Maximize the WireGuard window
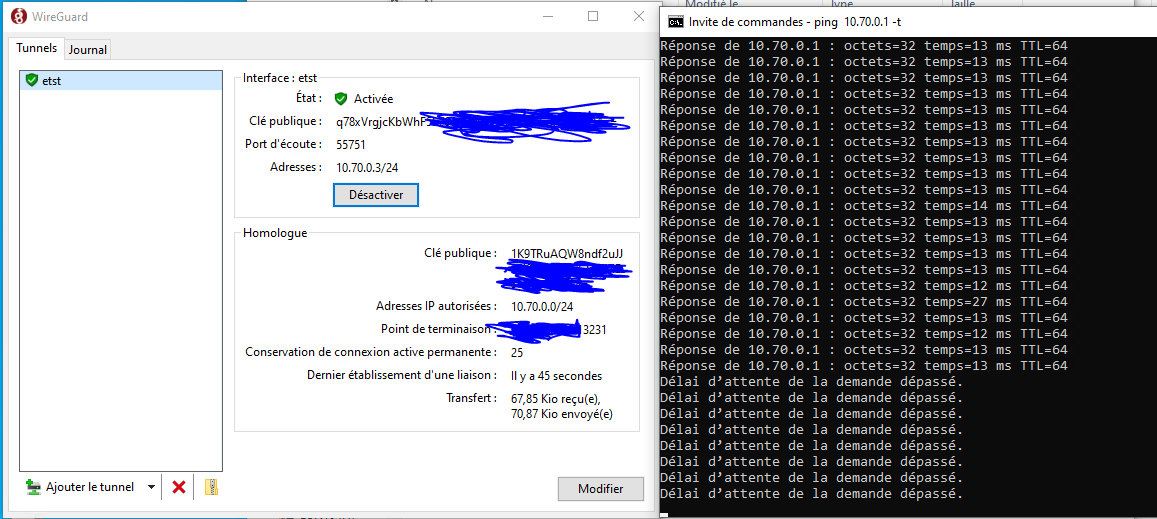 [x=593, y=16]
